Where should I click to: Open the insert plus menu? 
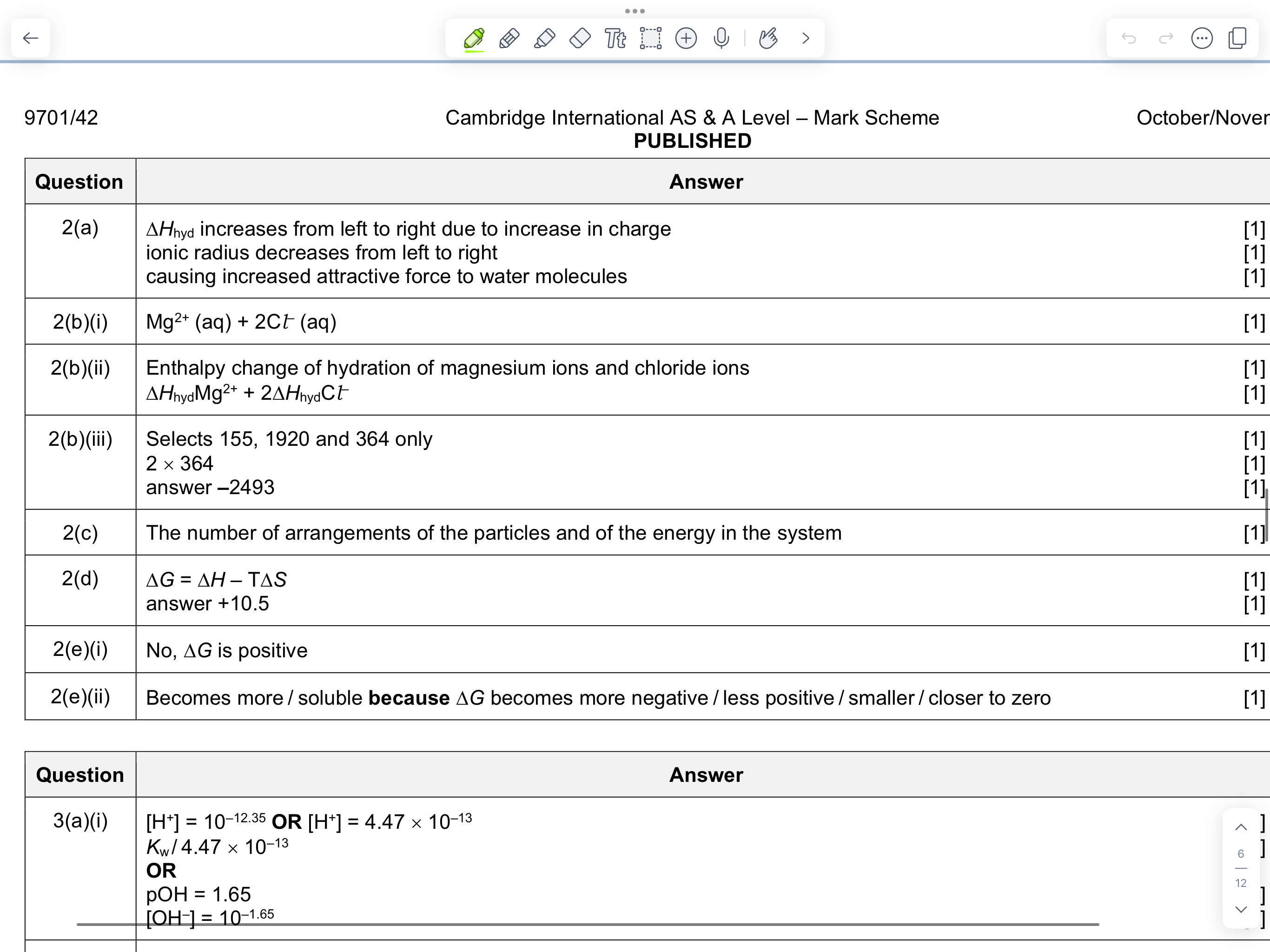pyautogui.click(x=686, y=39)
